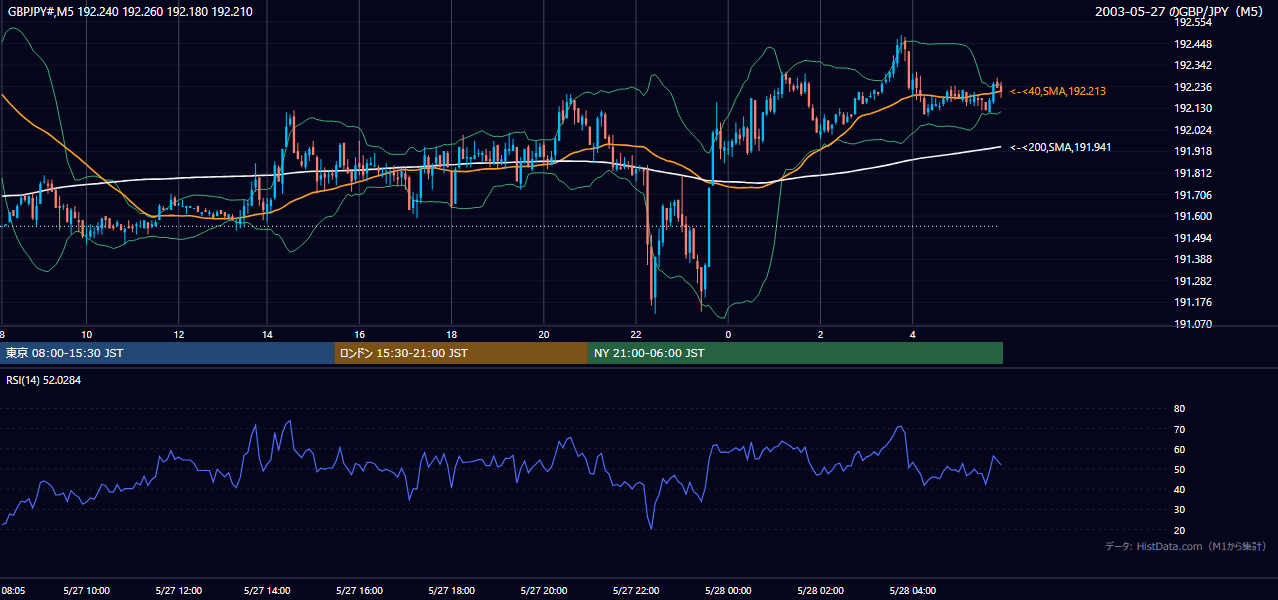Image resolution: width=1278 pixels, height=600 pixels.
Task: Click hour label 22 under the price chart
Action: tap(636, 334)
